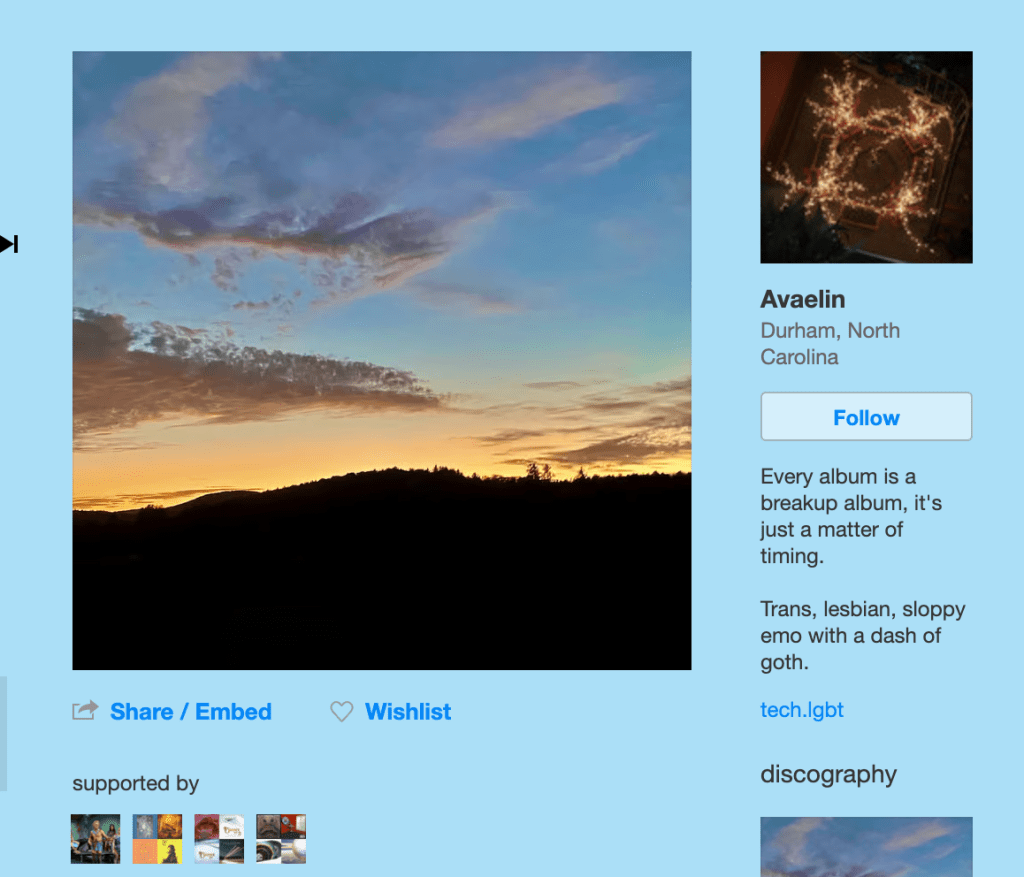View supporter avatar with red lips tile
Screen dimensions: 1024x877
point(219,838)
